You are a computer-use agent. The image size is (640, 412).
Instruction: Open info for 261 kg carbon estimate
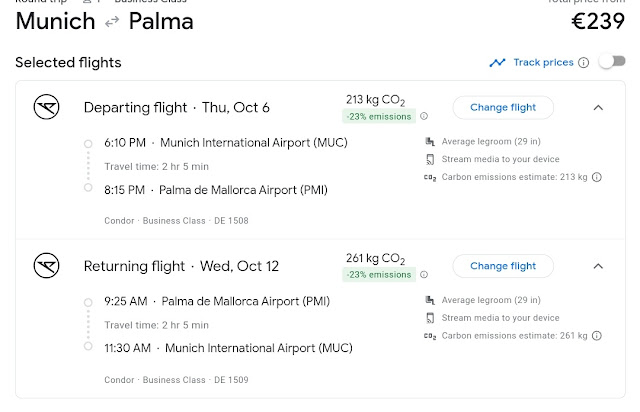pyautogui.click(x=597, y=337)
